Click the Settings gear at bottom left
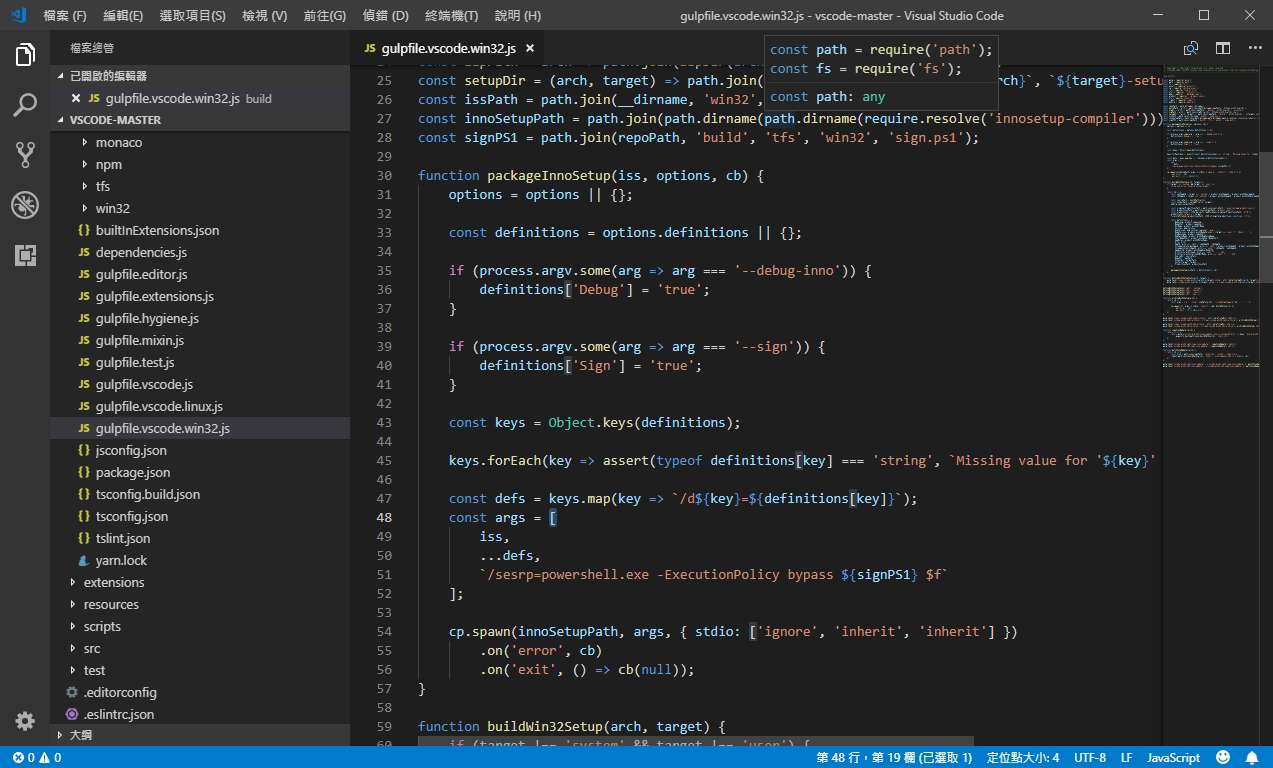This screenshot has height=768, width=1273. pos(25,720)
